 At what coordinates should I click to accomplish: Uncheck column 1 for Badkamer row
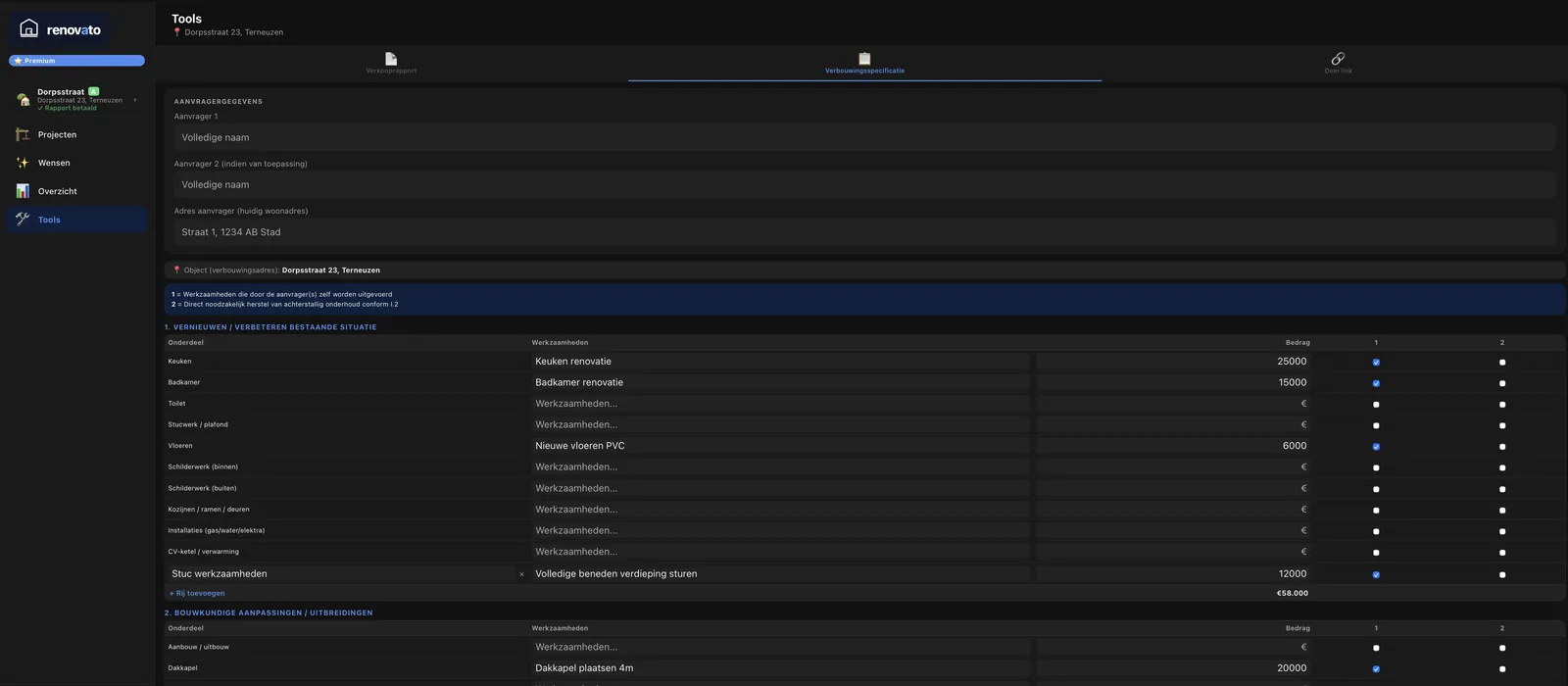1376,383
